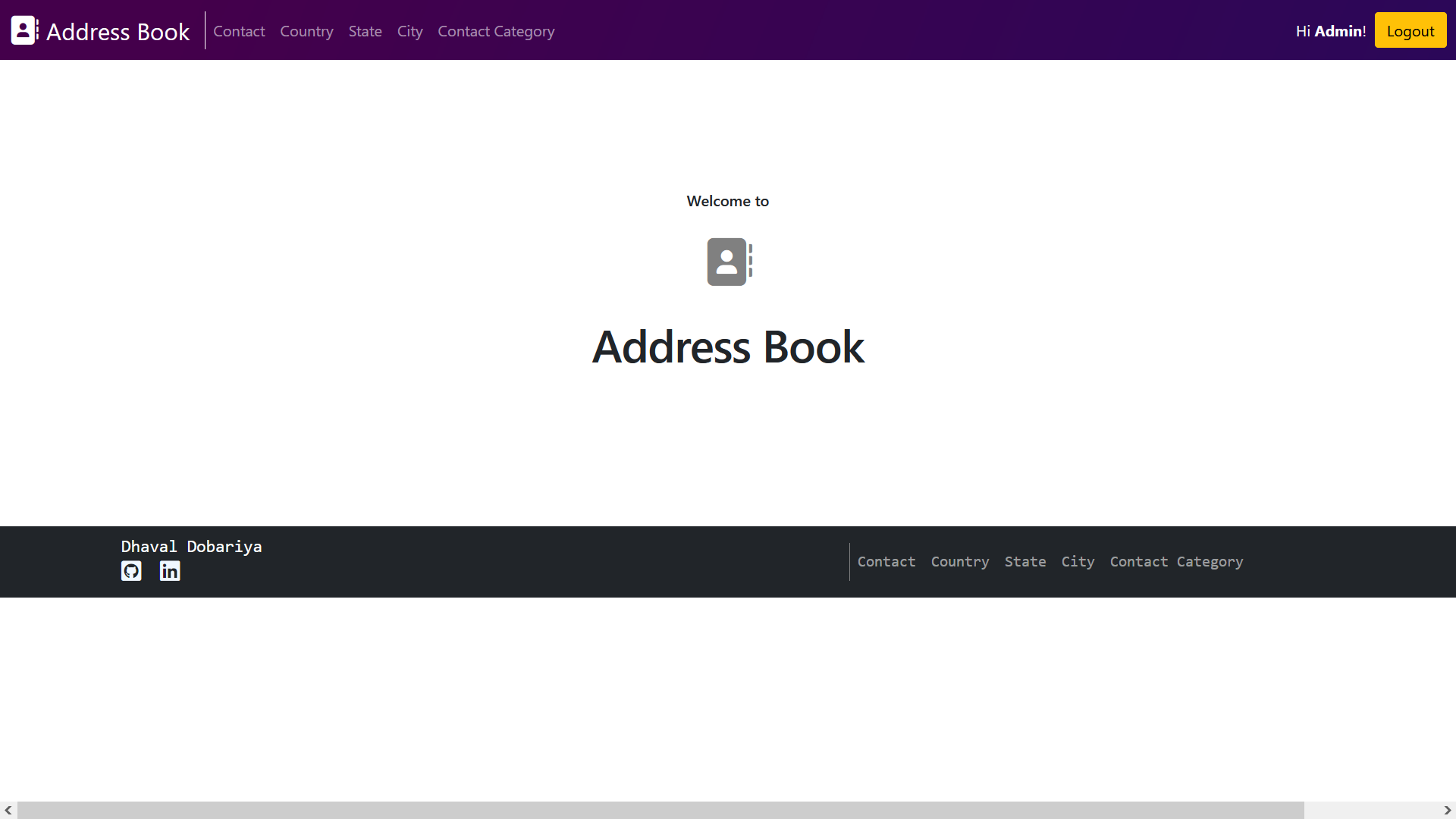Screen dimensions: 1456x819
Task: Click the horizontal scrollbar thumb
Action: [660, 810]
